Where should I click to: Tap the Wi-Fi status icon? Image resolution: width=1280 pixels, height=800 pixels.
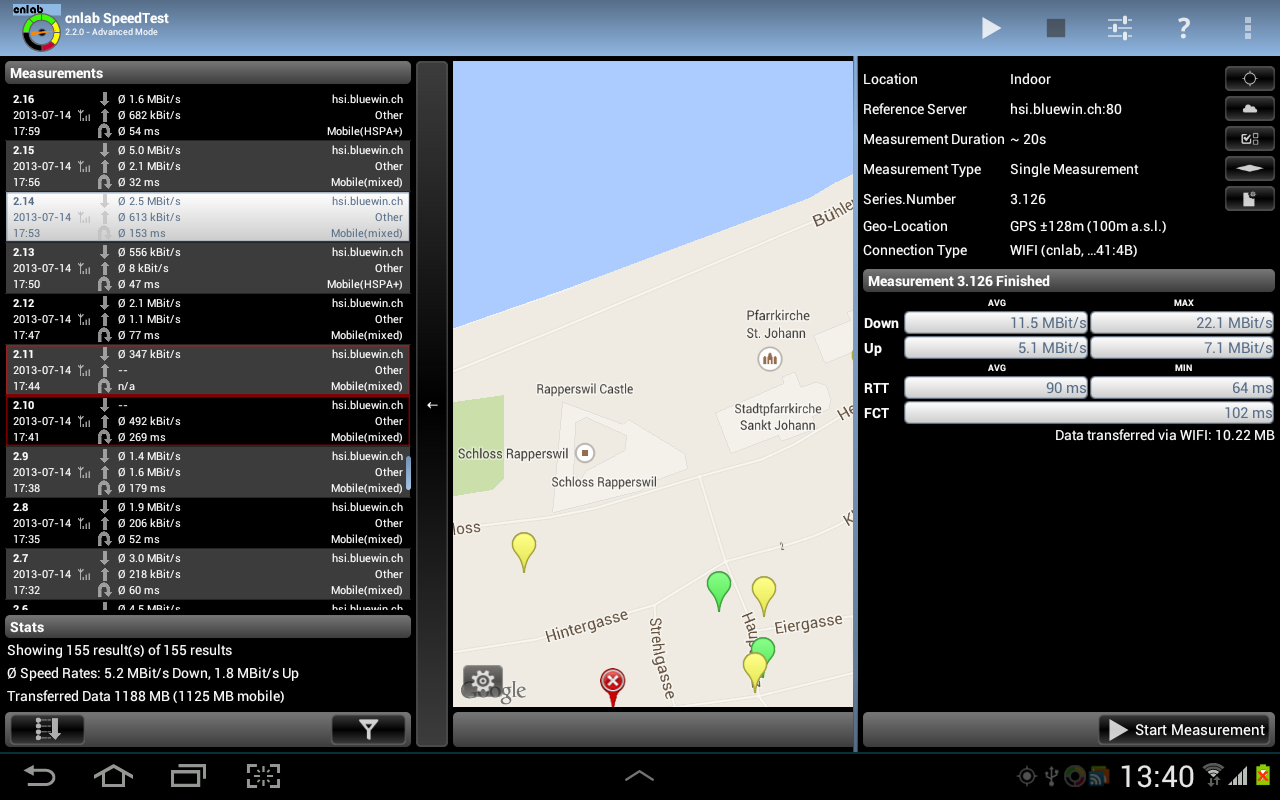1213,775
